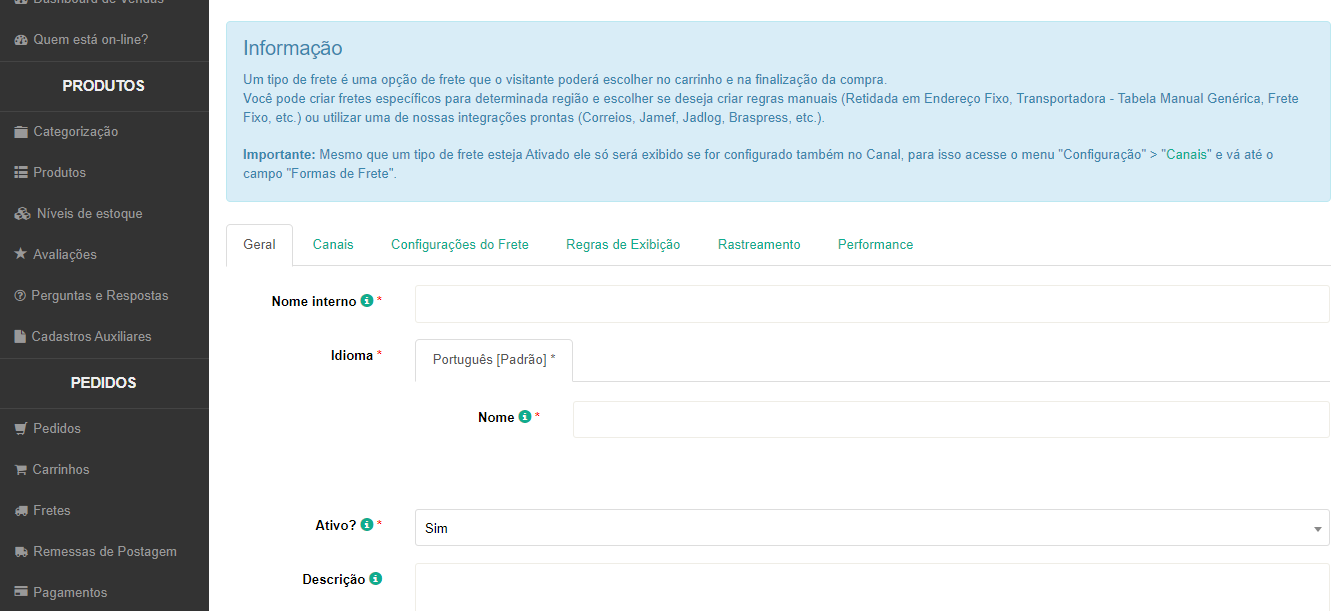This screenshot has width=1343, height=611.
Task: Click the Informação heading
Action: 293,48
